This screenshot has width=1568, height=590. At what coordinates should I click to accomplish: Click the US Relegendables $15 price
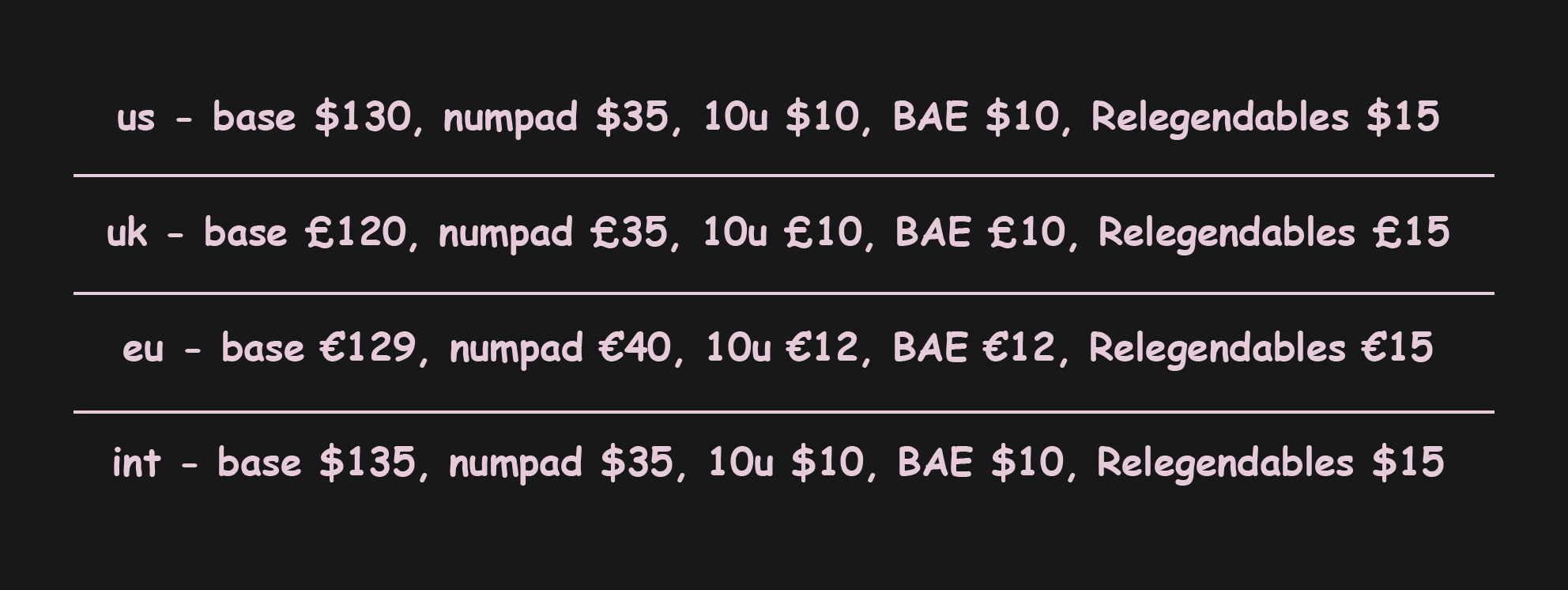pos(1403,117)
